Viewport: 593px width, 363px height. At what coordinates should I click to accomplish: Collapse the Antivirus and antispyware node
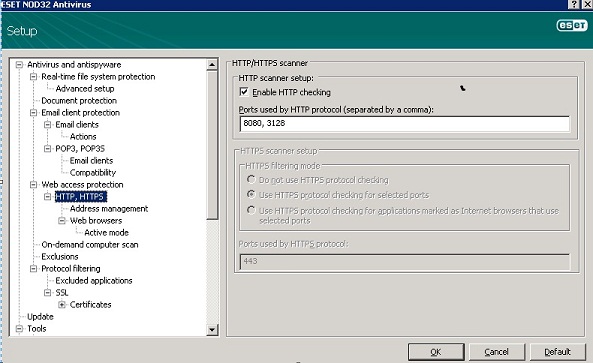tap(19, 65)
